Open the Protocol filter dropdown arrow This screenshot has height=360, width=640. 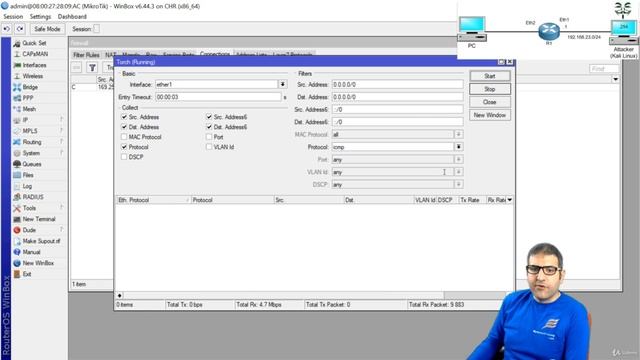[x=459, y=147]
